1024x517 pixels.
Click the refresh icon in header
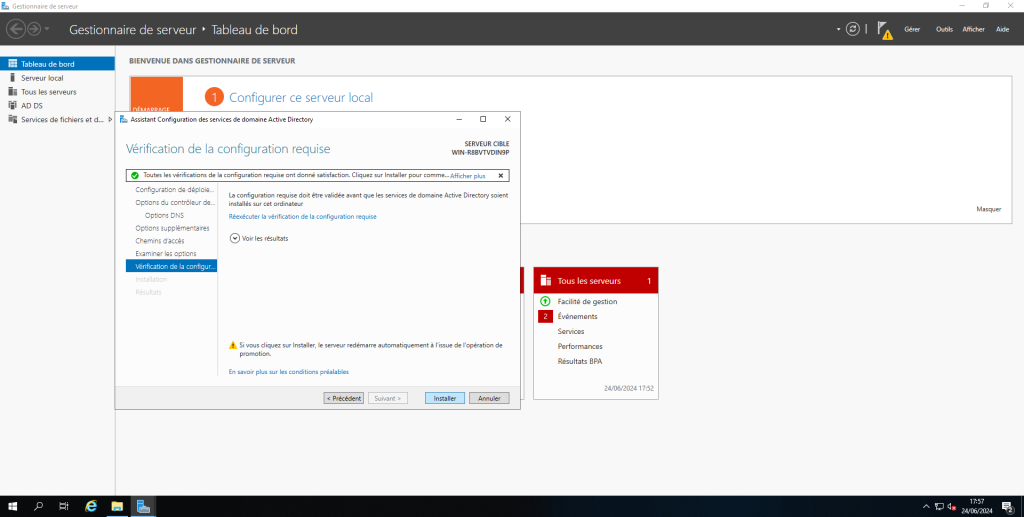coord(853,29)
